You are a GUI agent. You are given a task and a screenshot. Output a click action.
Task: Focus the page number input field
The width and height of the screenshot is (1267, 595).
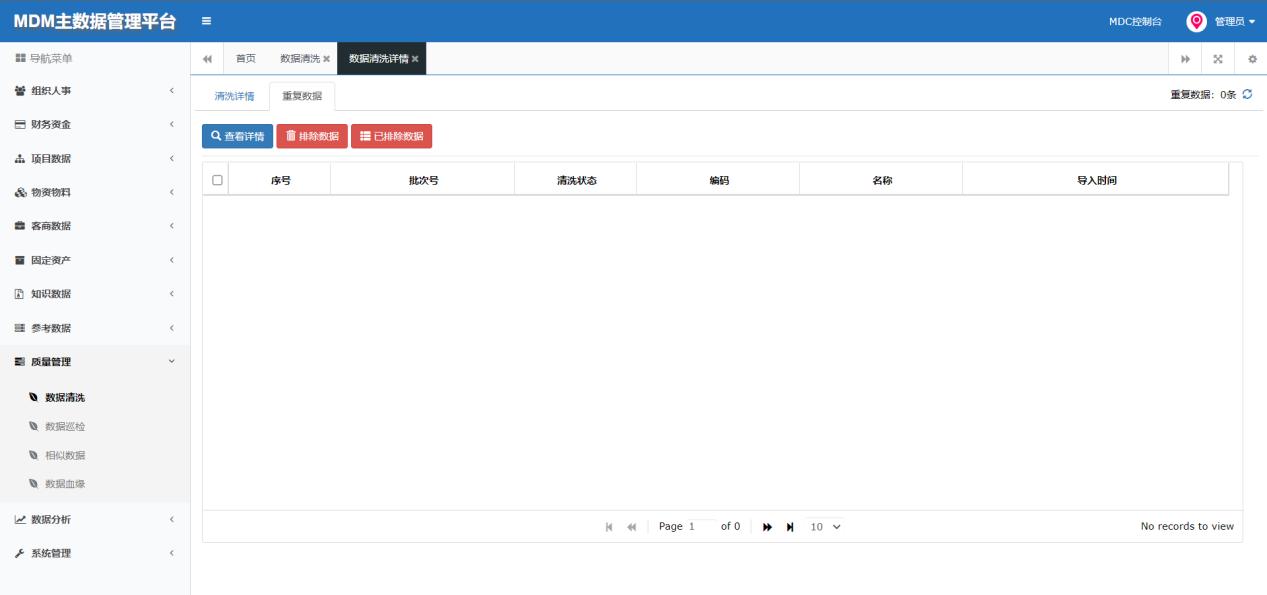coord(701,526)
